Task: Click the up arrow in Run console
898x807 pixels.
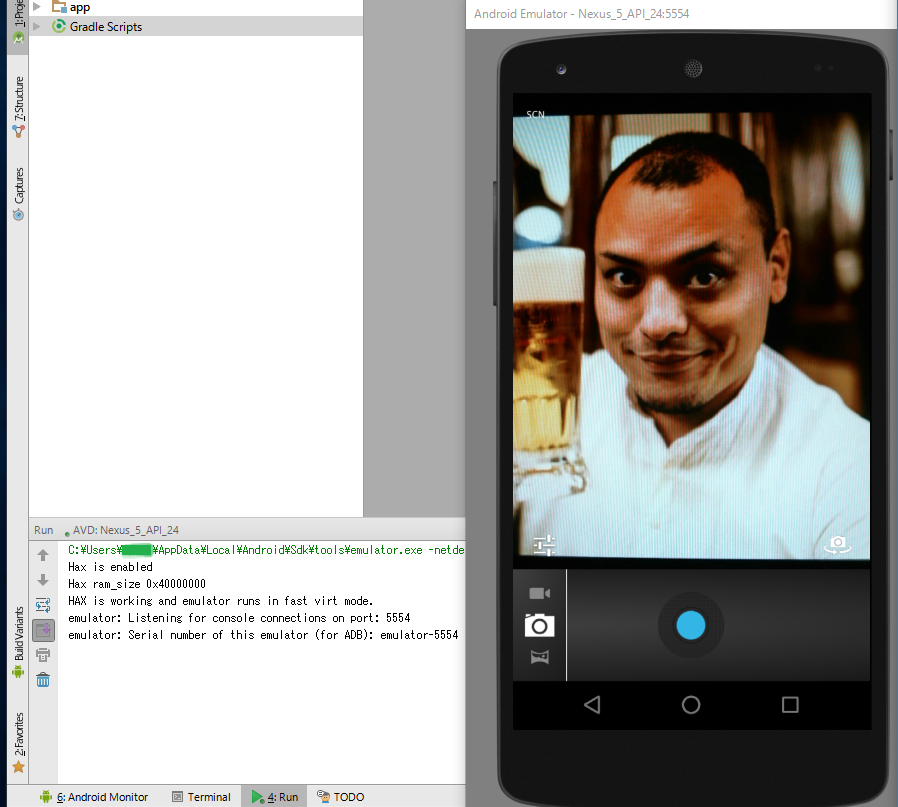Action: pyautogui.click(x=43, y=555)
